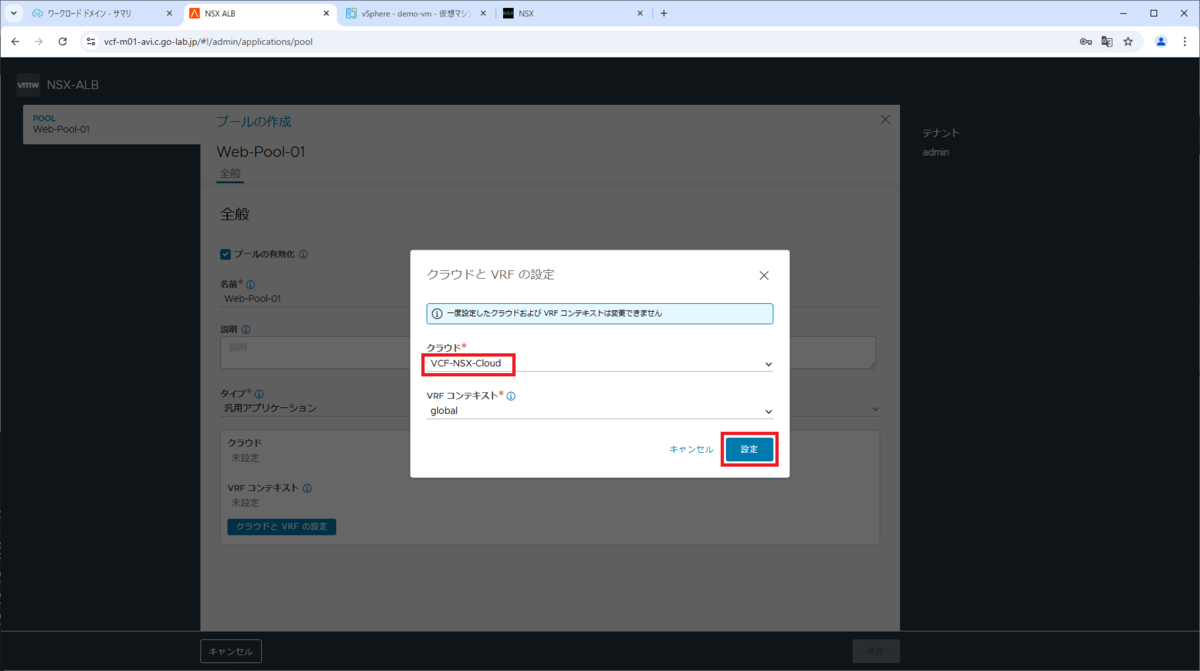Image resolution: width=1200 pixels, height=671 pixels.
Task: Go forward in the browser
Action: pyautogui.click(x=38, y=42)
